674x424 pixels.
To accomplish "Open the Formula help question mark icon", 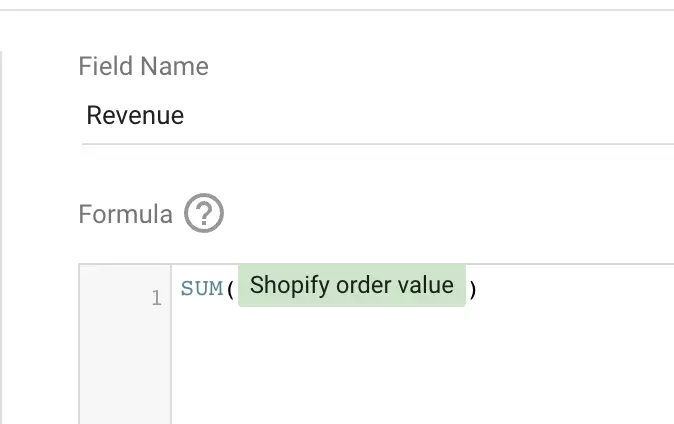I will point(204,213).
